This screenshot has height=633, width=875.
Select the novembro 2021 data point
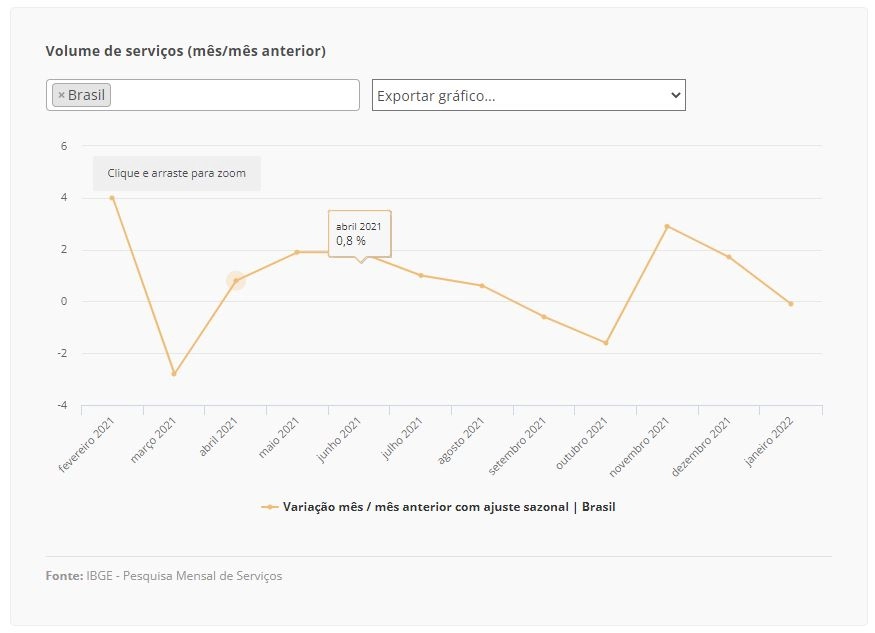point(667,226)
